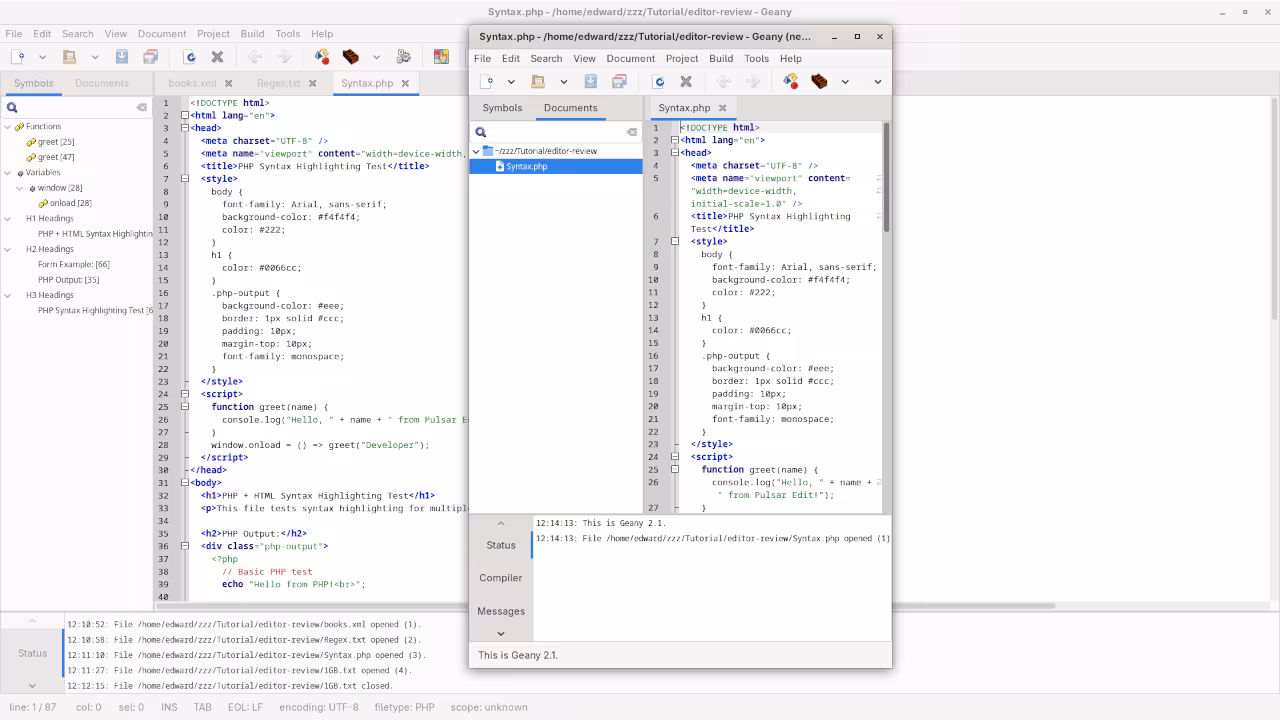Image resolution: width=1280 pixels, height=720 pixels.
Task: Open the Compiler tab in front window message panel
Action: coord(500,578)
